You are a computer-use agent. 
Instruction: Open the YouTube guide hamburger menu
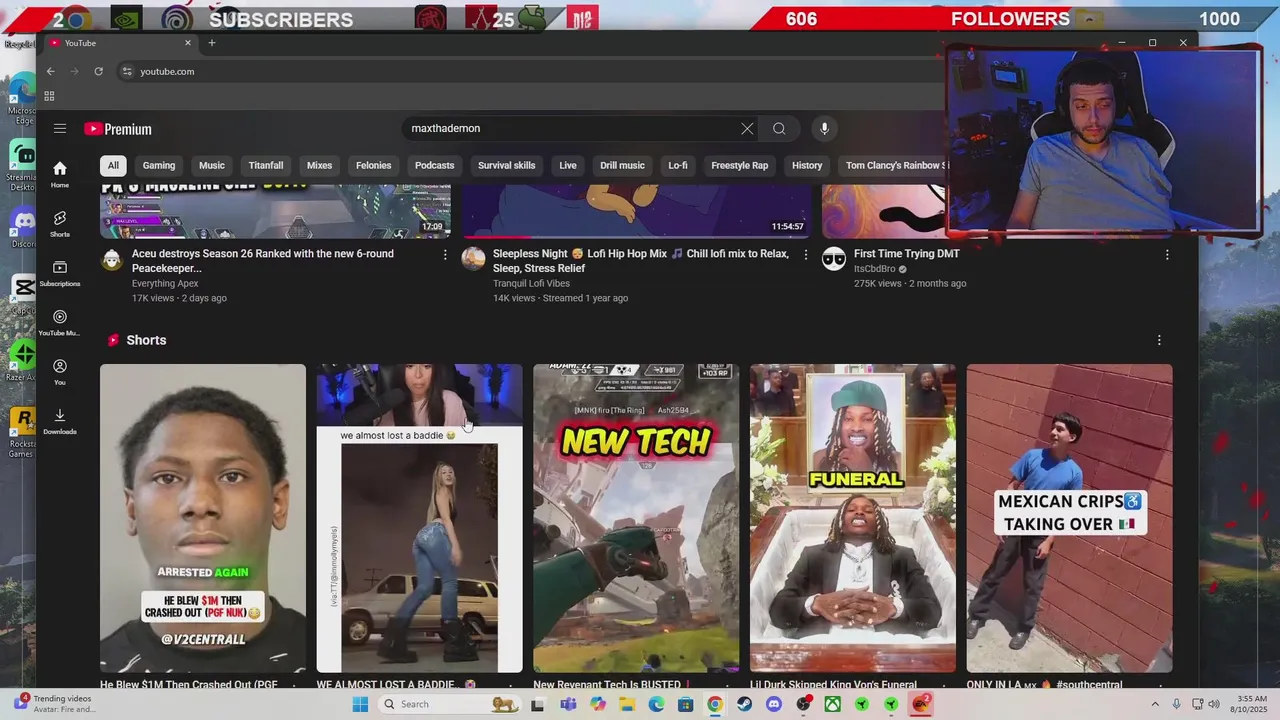pyautogui.click(x=60, y=128)
